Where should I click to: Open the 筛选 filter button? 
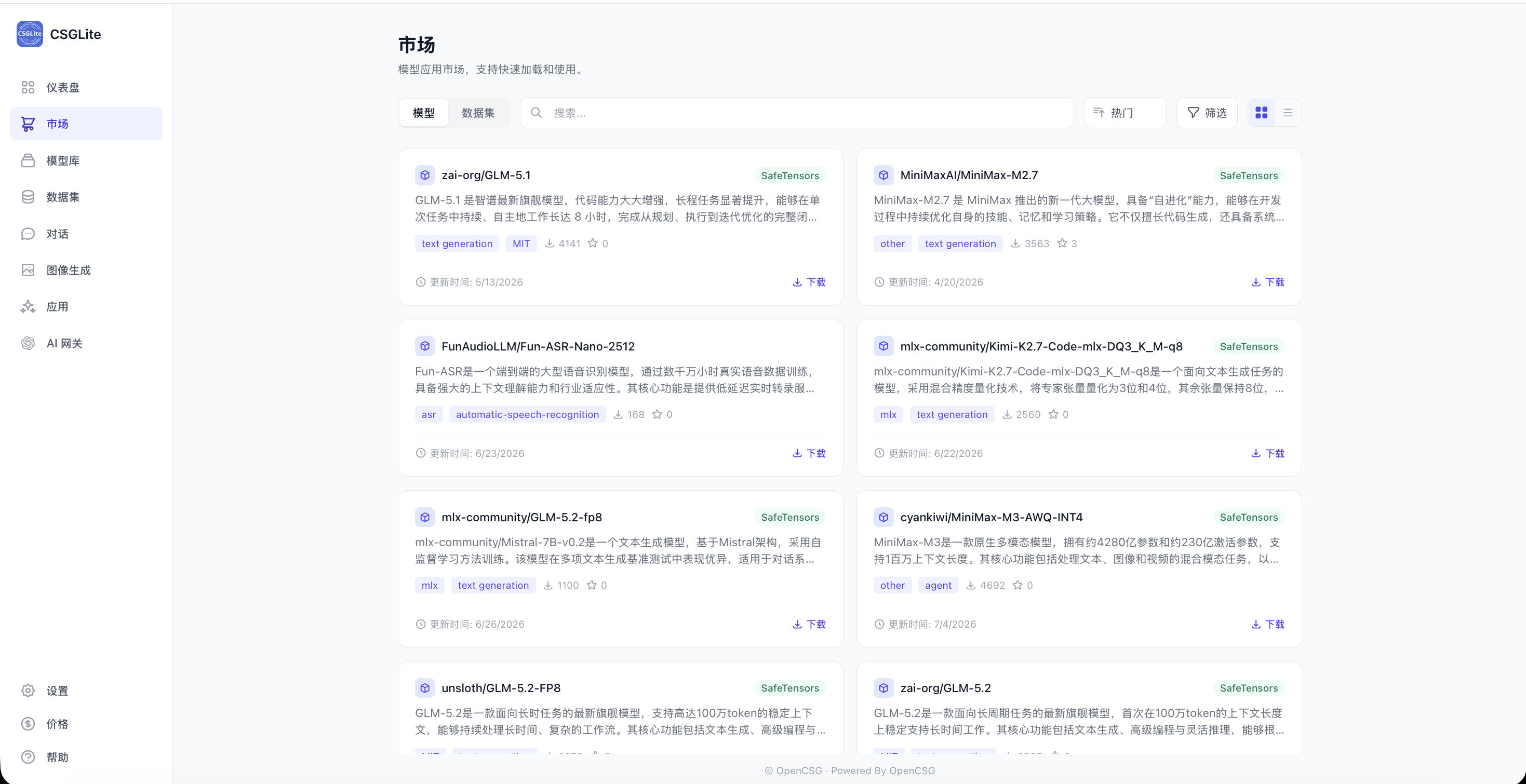point(1207,113)
